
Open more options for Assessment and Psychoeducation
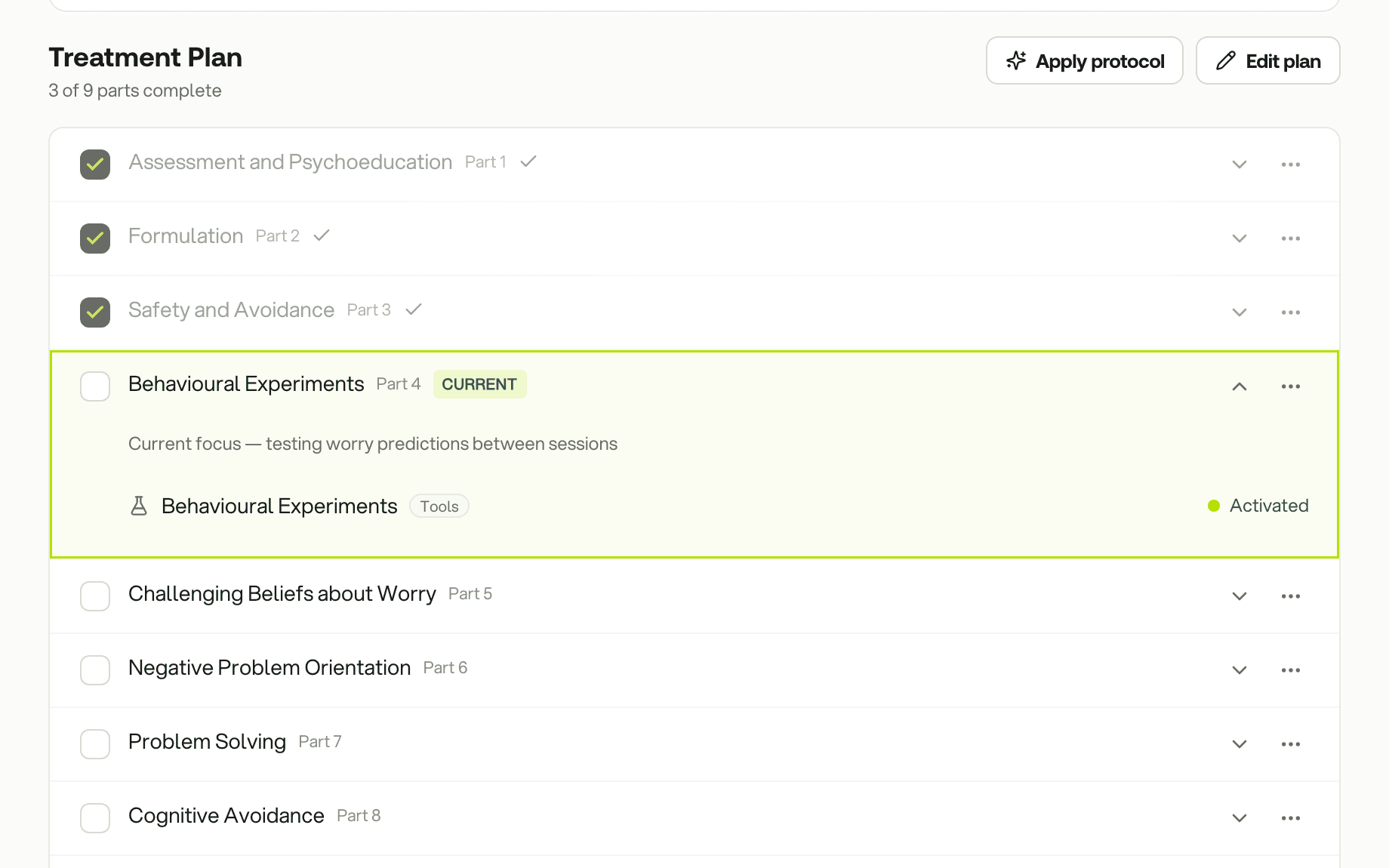point(1291,165)
